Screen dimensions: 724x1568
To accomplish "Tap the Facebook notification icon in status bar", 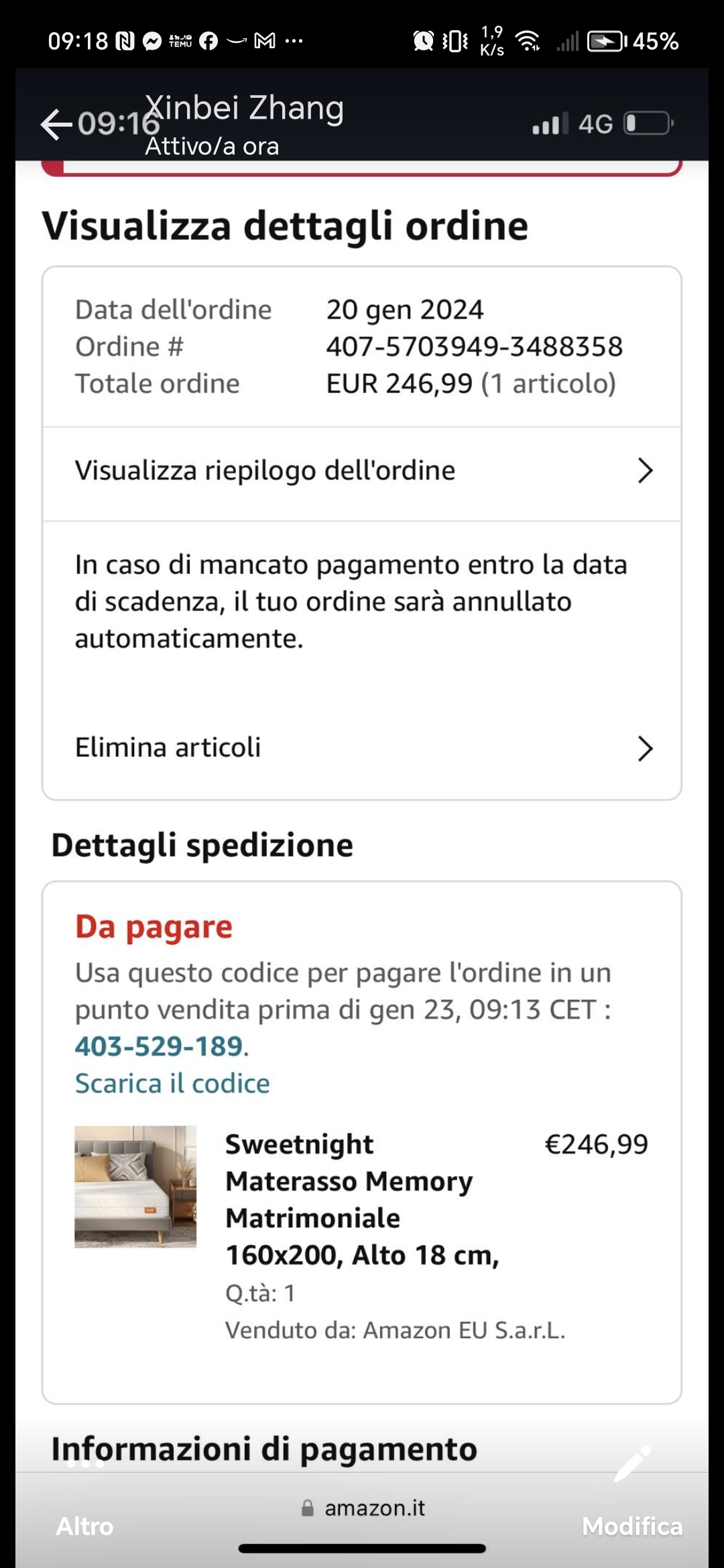I will (x=208, y=42).
